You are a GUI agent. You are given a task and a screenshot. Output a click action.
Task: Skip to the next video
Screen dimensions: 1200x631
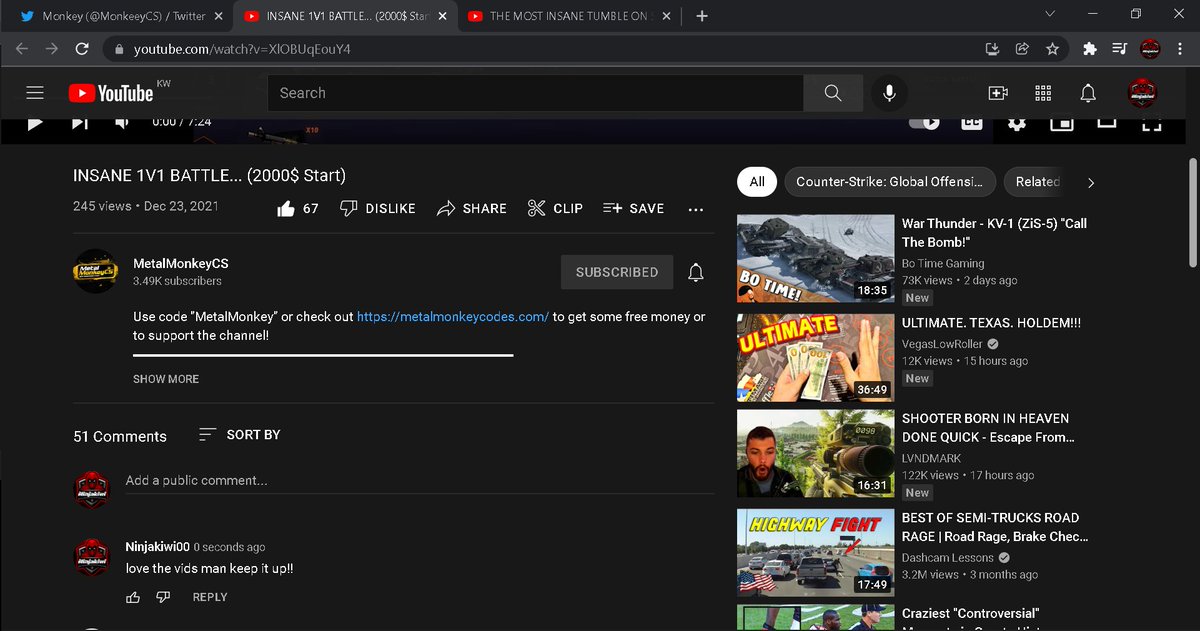pos(80,122)
